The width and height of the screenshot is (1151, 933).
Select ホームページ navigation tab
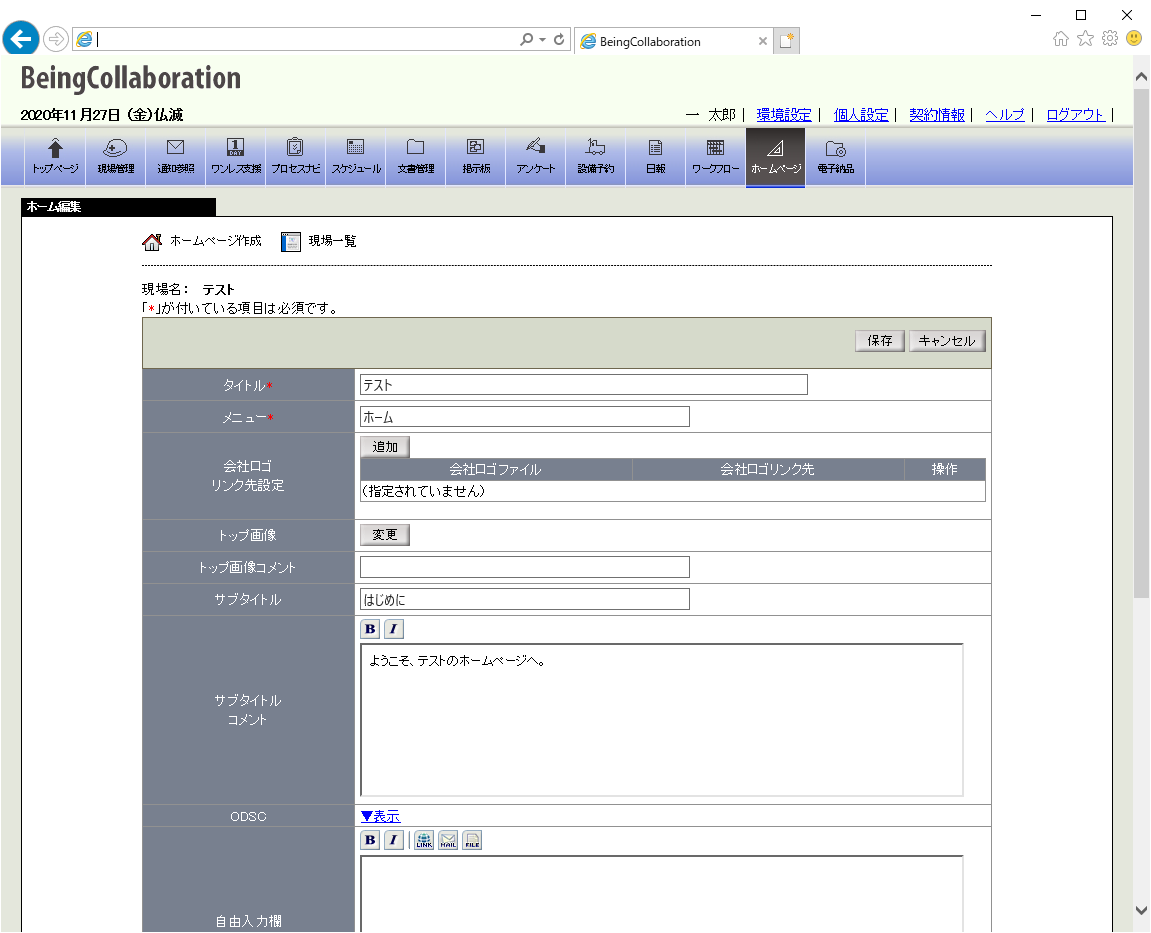click(x=776, y=156)
